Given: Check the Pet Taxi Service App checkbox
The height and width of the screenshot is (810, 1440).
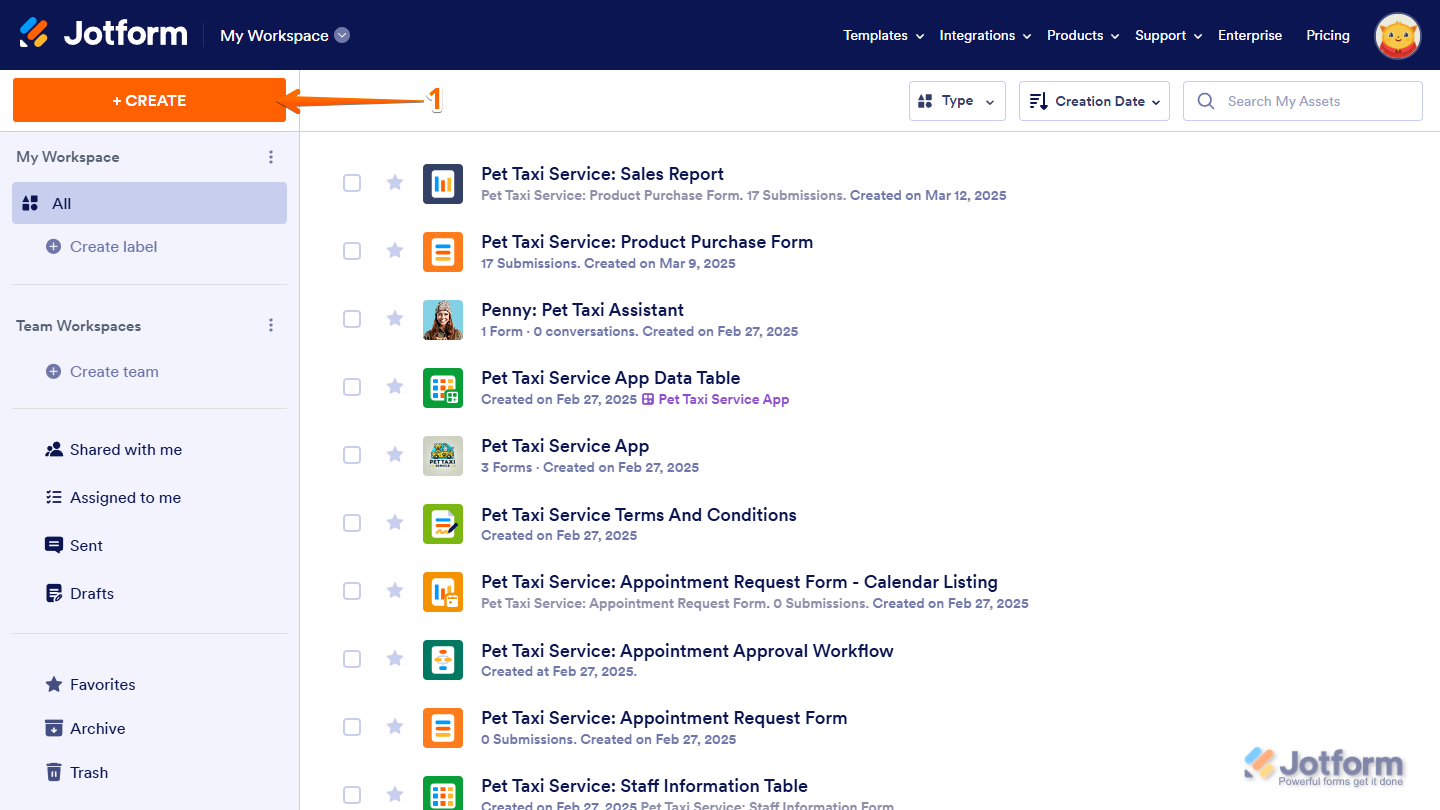Looking at the screenshot, I should pyautogui.click(x=352, y=455).
